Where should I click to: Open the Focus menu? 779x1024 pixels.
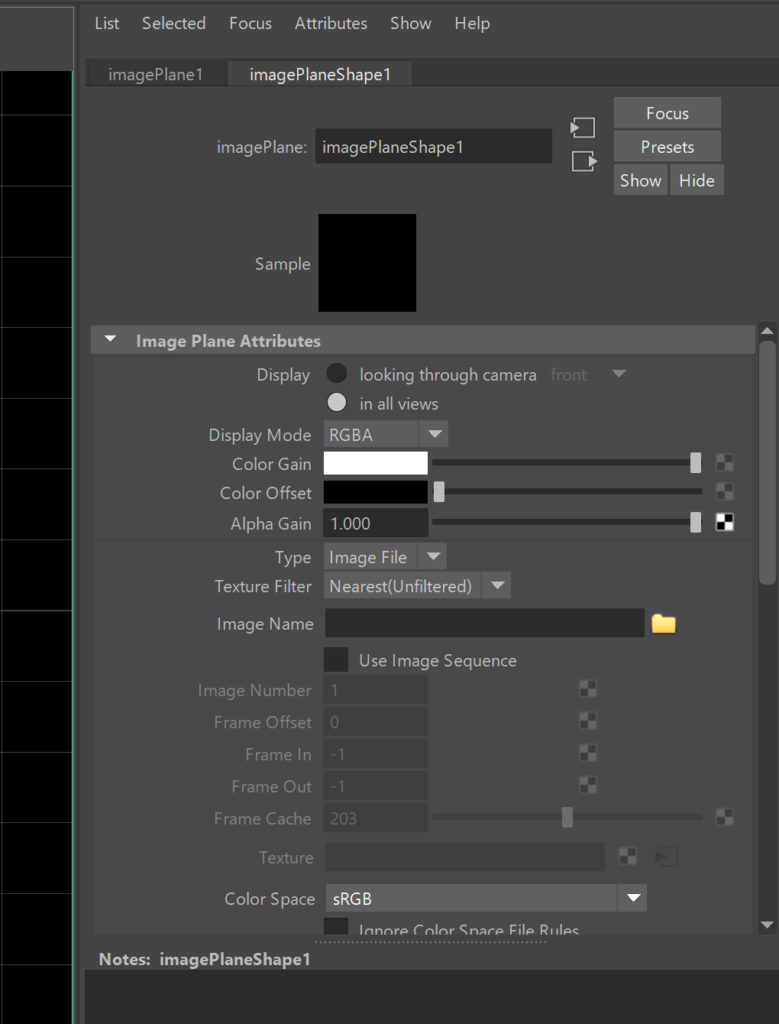point(250,24)
